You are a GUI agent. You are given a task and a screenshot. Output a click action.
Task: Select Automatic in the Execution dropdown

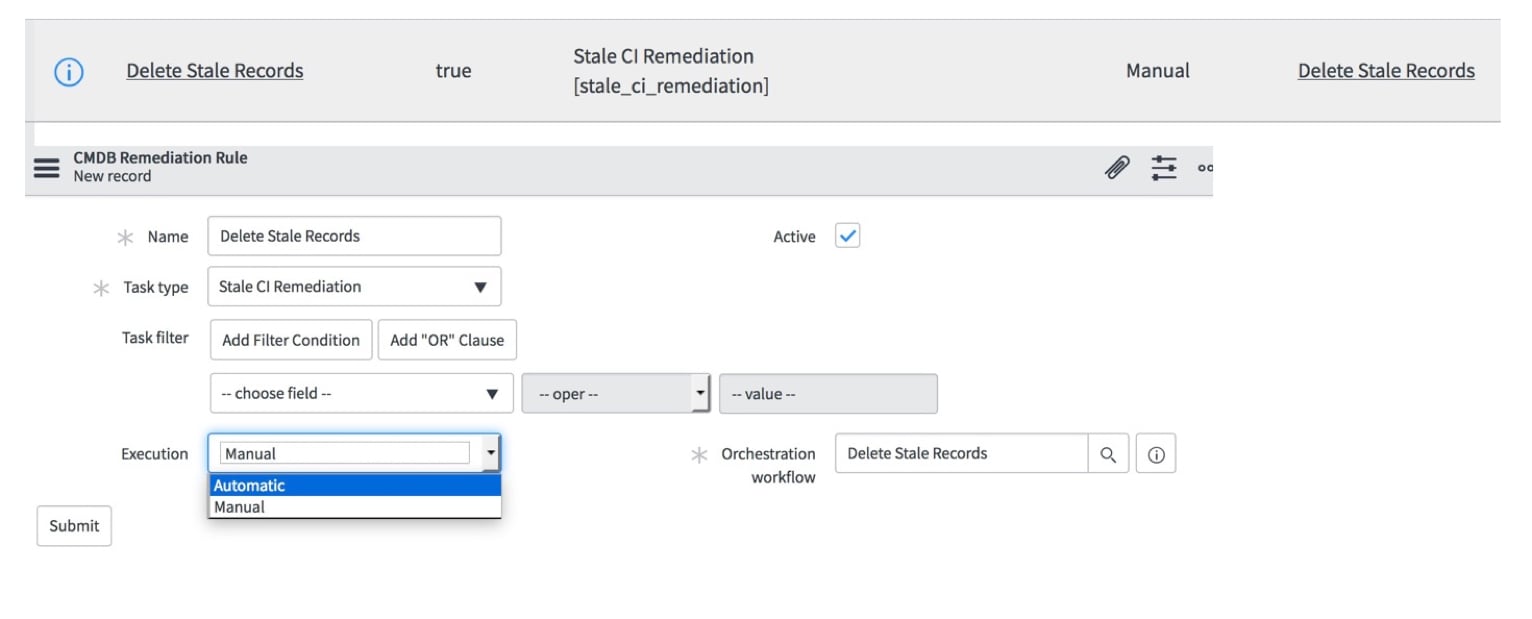pyautogui.click(x=300, y=485)
